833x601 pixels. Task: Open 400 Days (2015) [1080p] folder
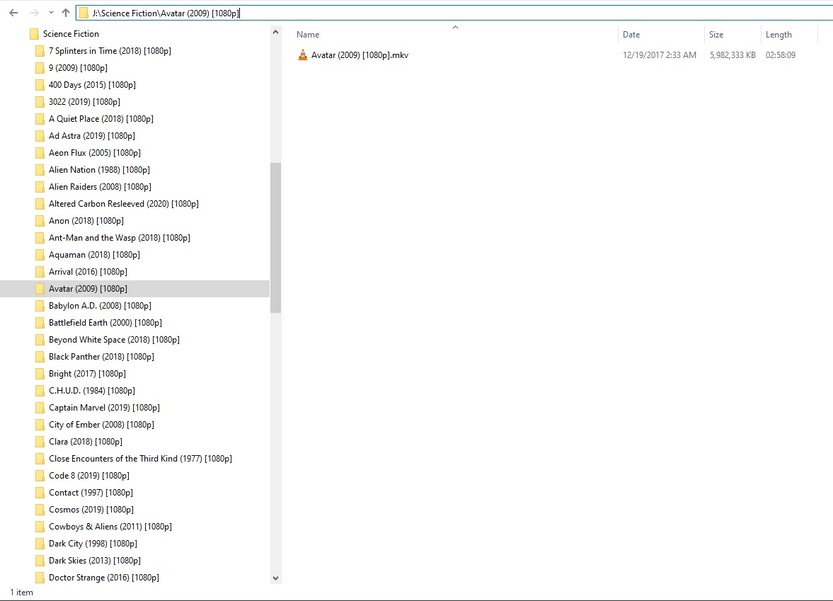[x=92, y=85]
